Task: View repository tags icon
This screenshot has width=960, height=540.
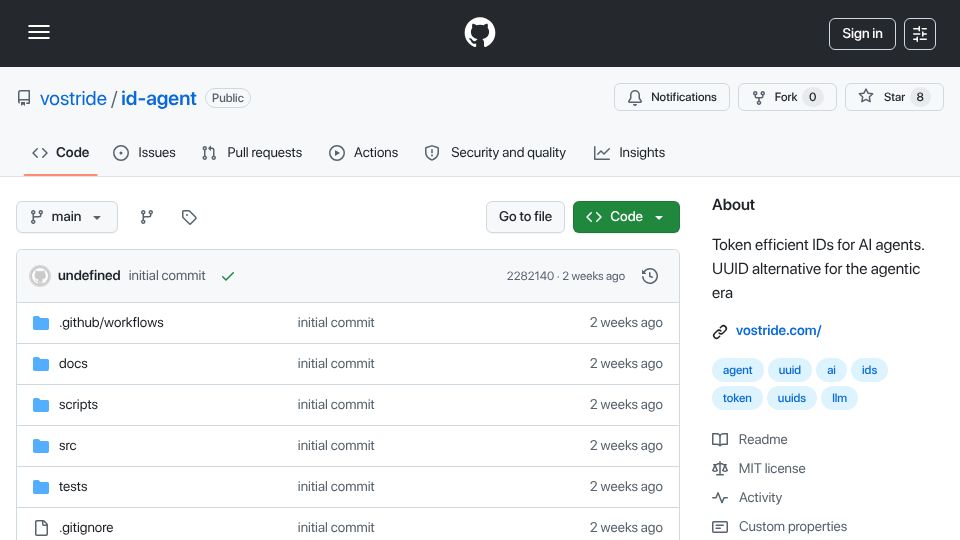Action: point(189,217)
